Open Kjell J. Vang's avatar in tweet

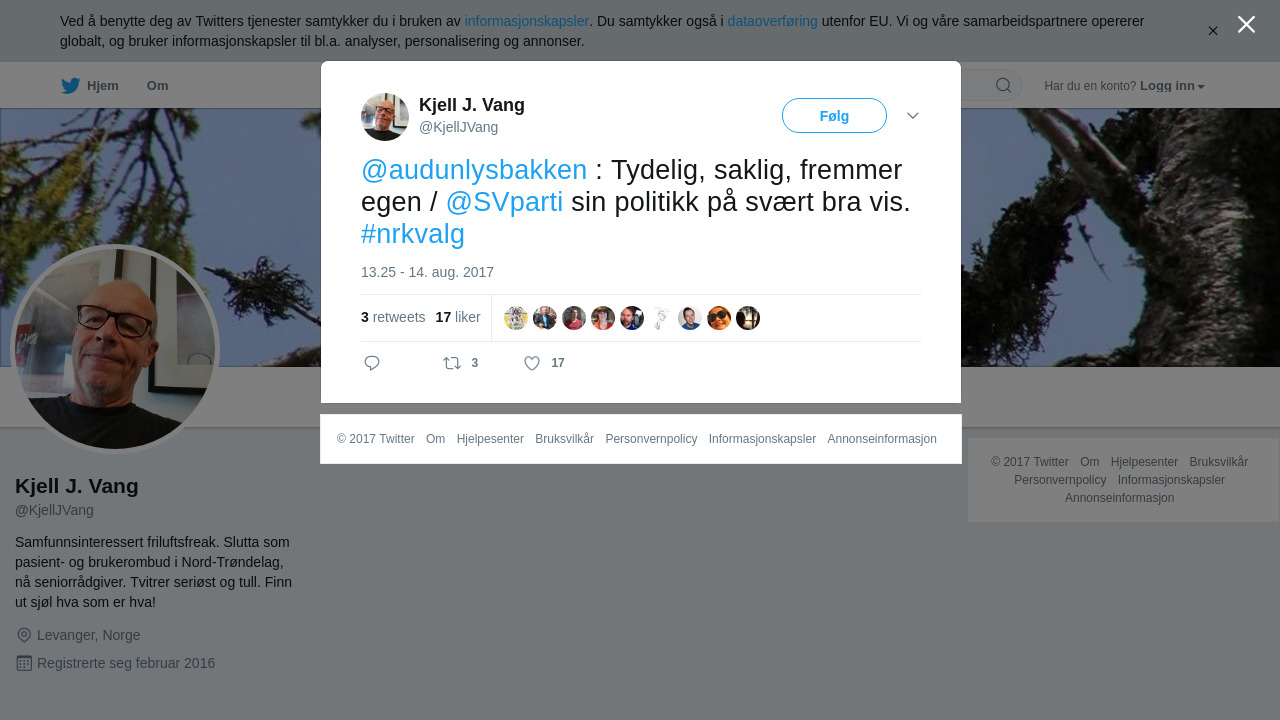385,117
